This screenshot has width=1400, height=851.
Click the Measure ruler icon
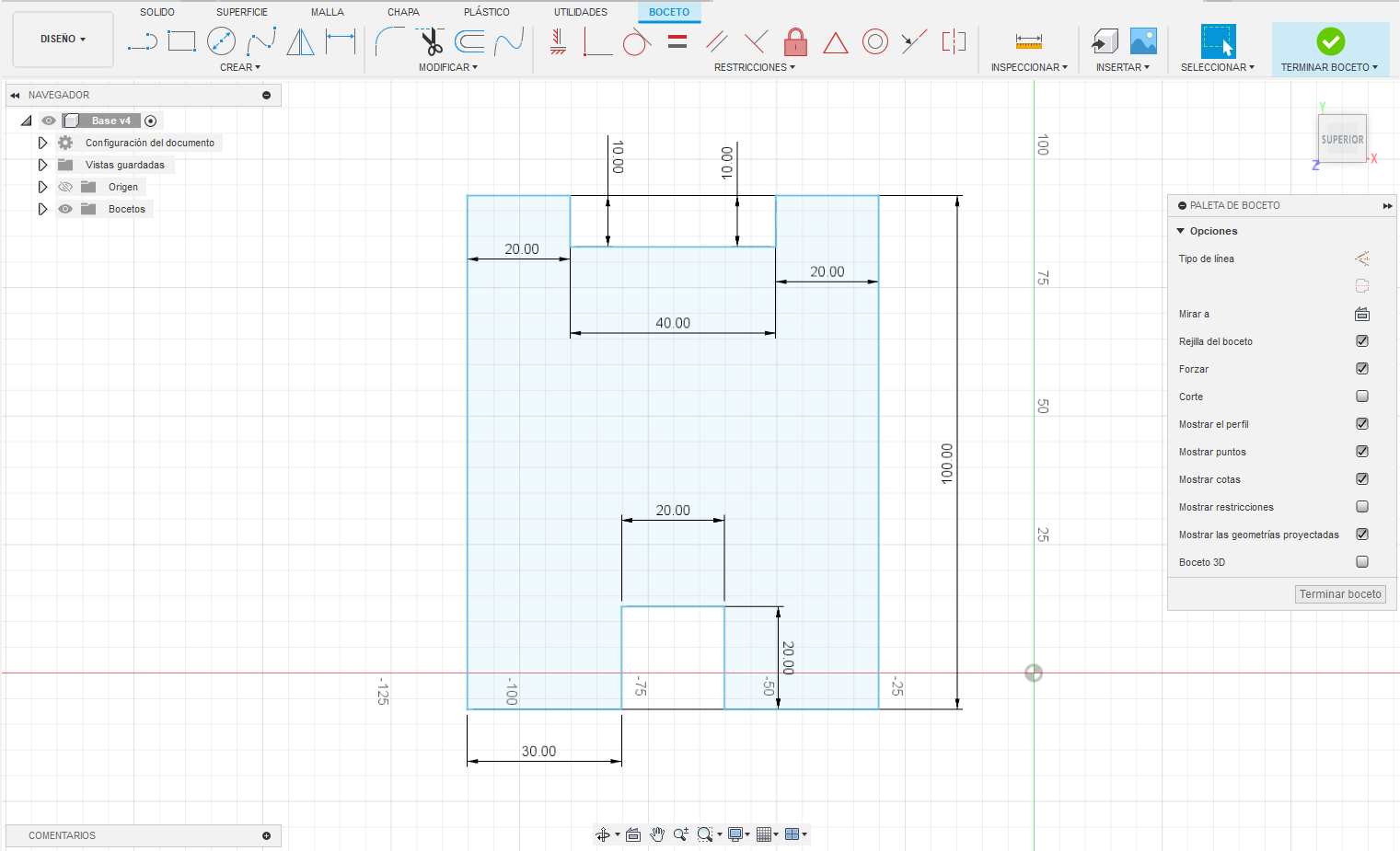click(1029, 41)
